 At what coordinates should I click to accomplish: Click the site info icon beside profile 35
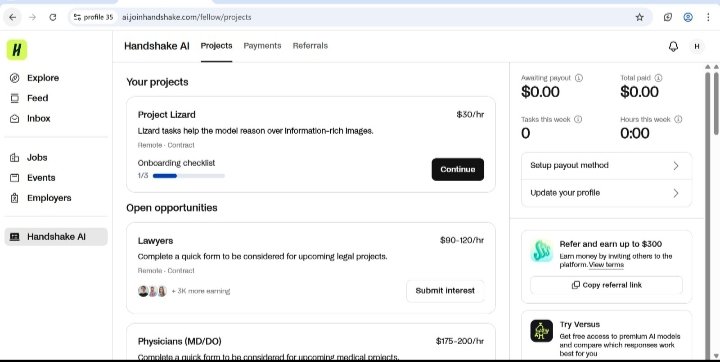pyautogui.click(x=77, y=17)
